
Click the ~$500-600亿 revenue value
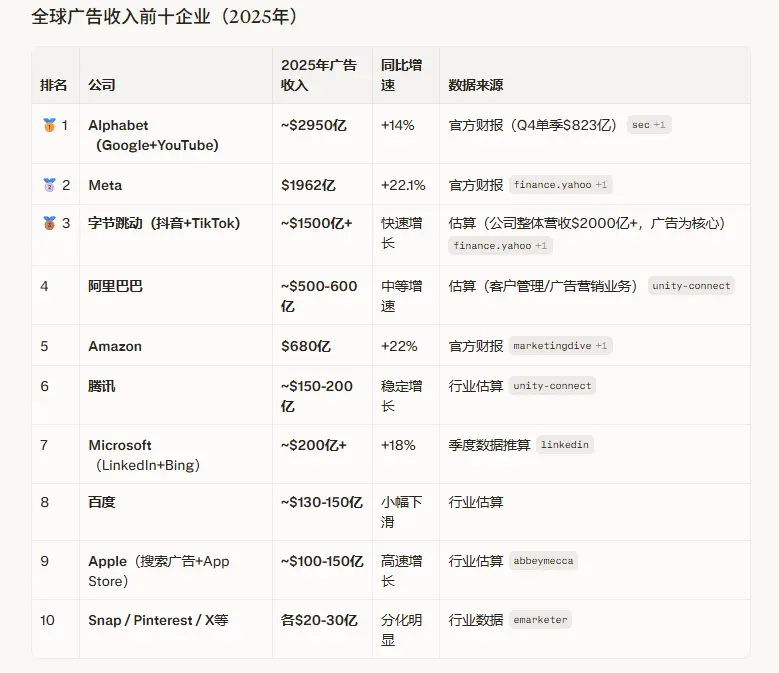pyautogui.click(x=319, y=296)
